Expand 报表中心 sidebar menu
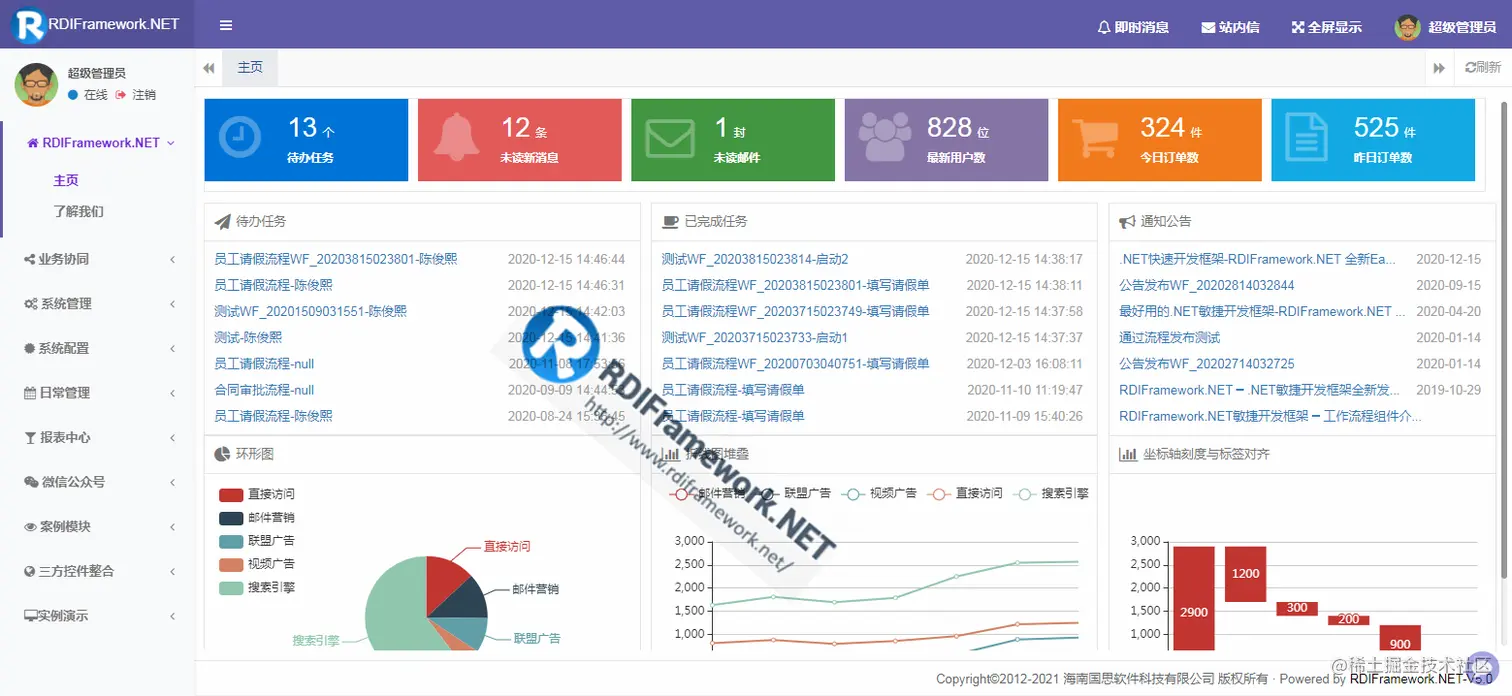 point(98,438)
